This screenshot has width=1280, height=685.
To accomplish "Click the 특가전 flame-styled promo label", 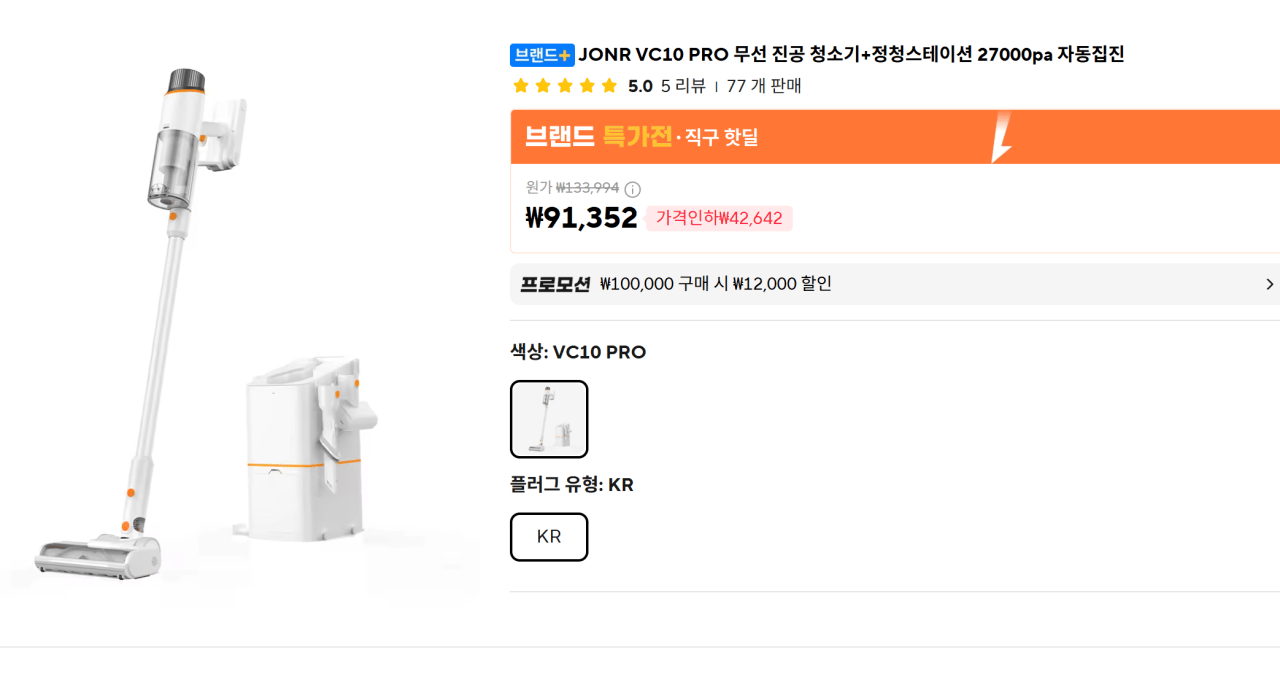I will tap(638, 136).
